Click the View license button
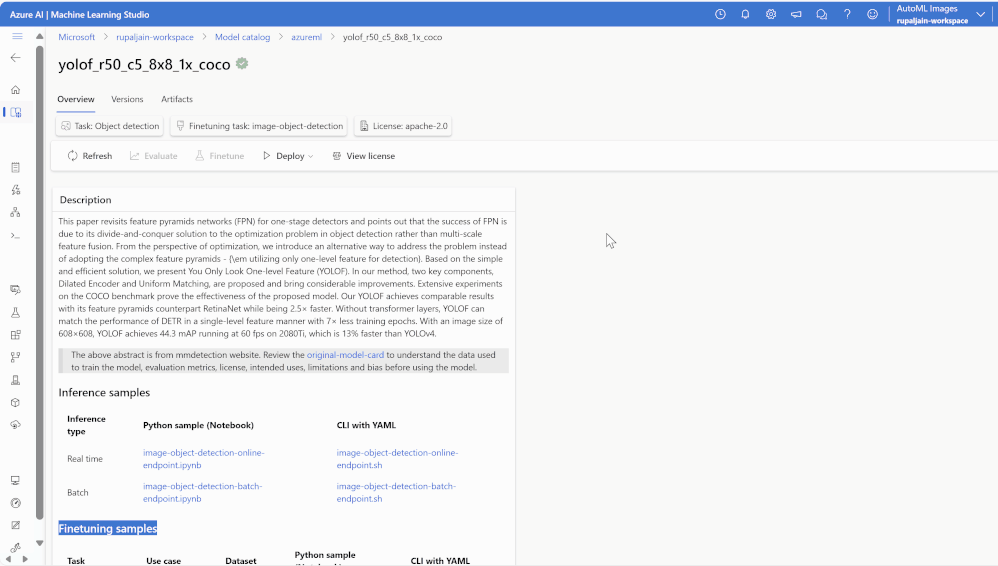 363,156
